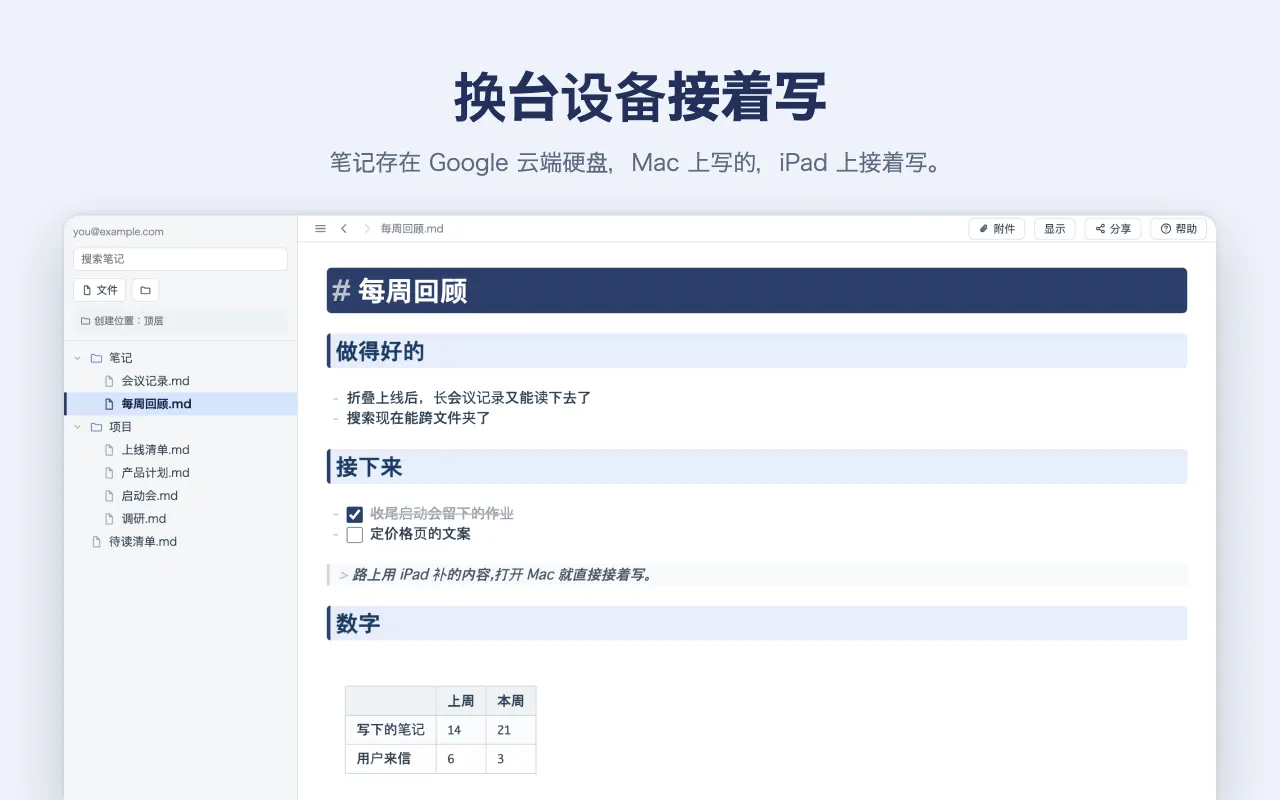1280x800 pixels.
Task: Focus the 搜索笔记 search field
Action: coord(180,259)
